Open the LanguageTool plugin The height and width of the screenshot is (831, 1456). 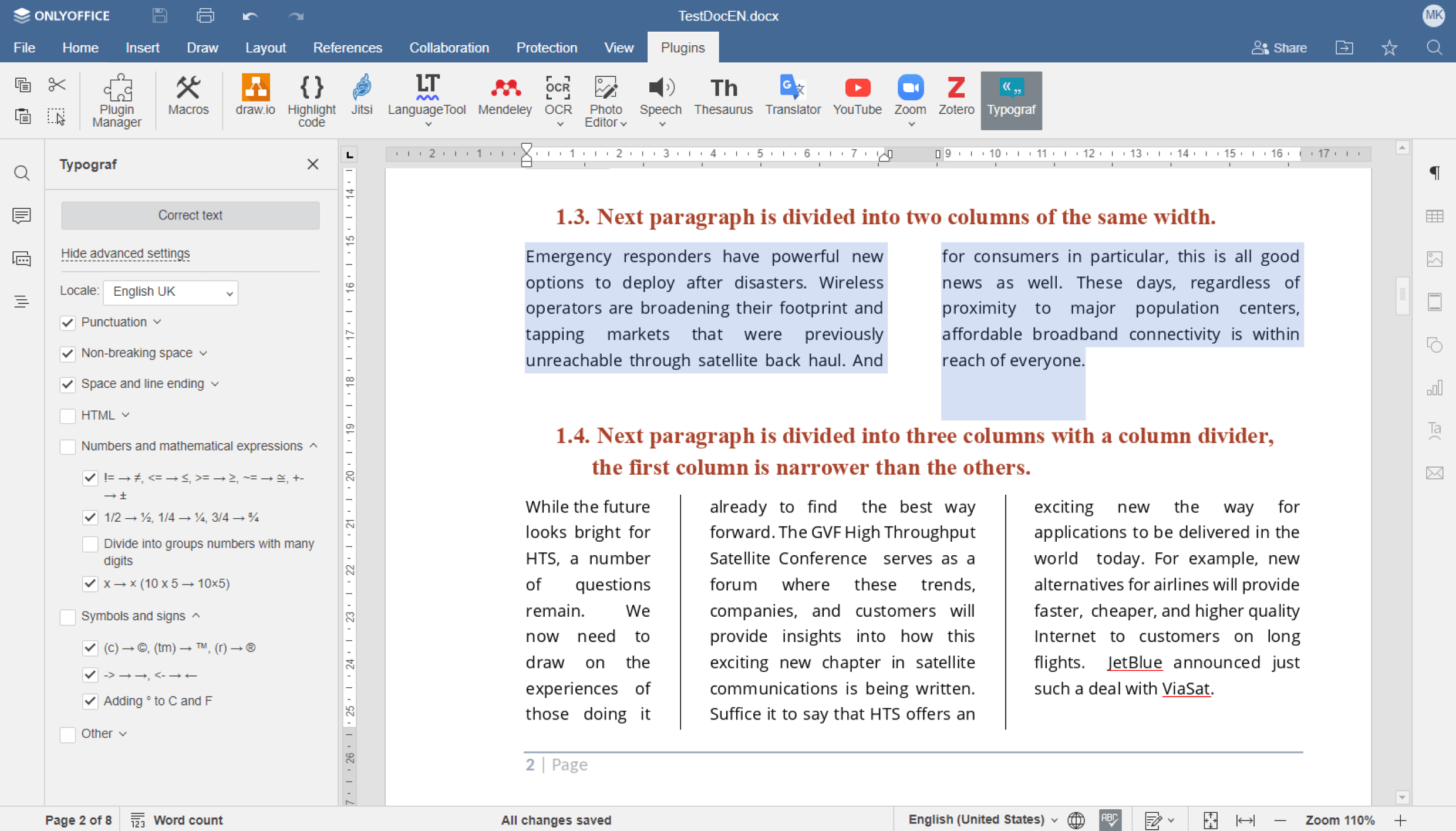[427, 100]
